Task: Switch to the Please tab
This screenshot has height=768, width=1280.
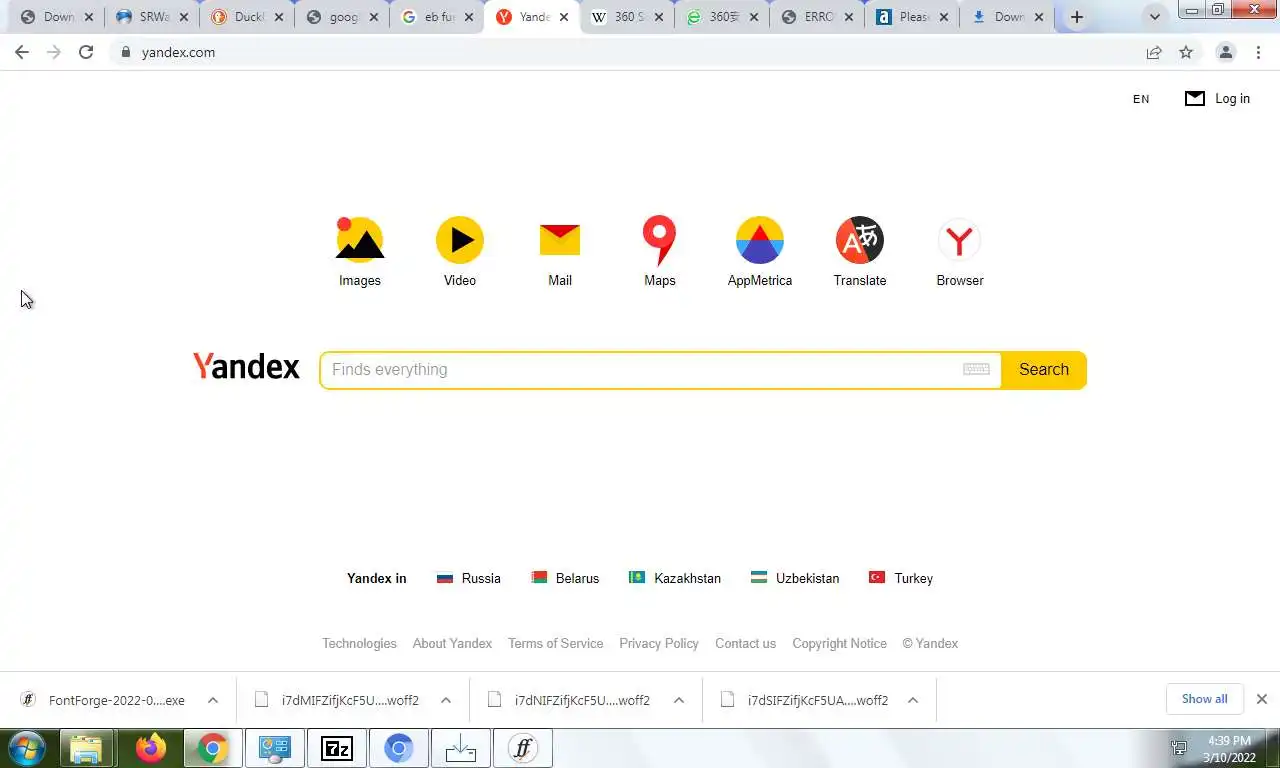Action: (x=911, y=17)
